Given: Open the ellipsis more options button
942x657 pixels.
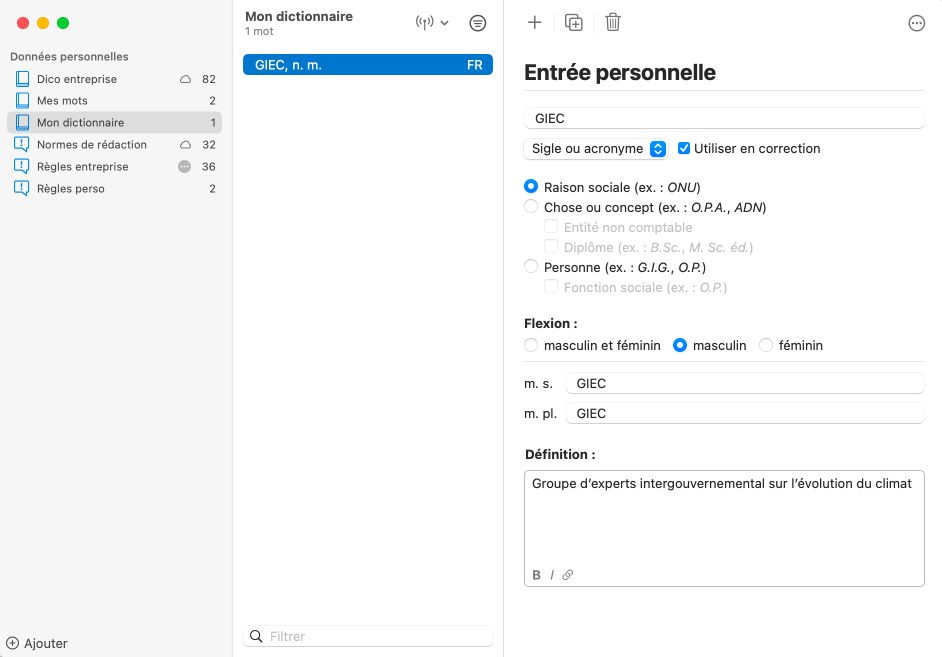Looking at the screenshot, I should [x=916, y=24].
